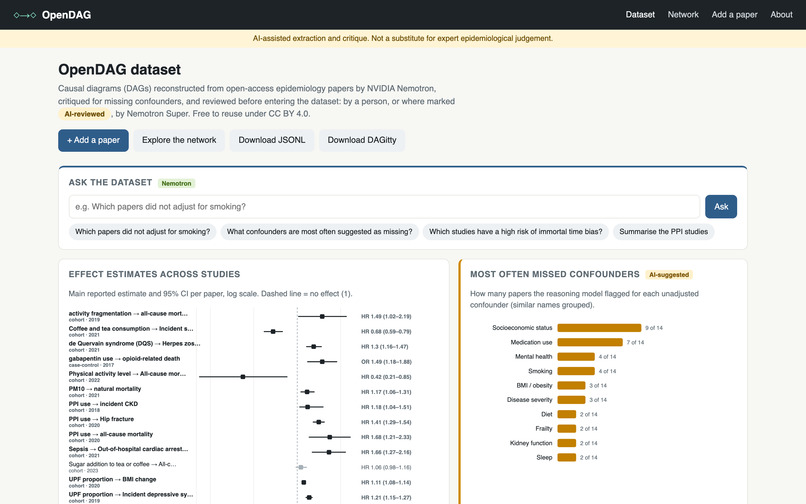
Task: Click the Sleep confounder bar
Action: click(x=567, y=457)
